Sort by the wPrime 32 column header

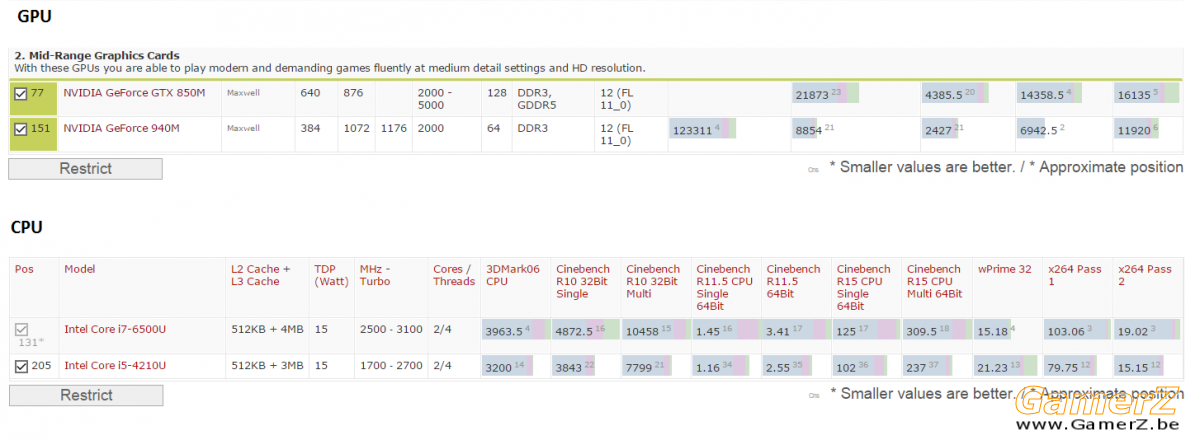click(x=1004, y=269)
